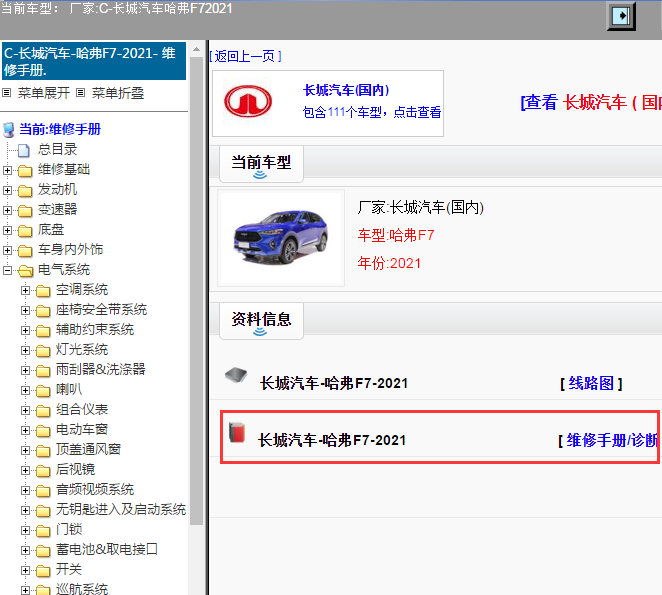The width and height of the screenshot is (662, 595).
Task: Click the folder icon for 雨刮器&洗涤器
Action: [x=43, y=371]
